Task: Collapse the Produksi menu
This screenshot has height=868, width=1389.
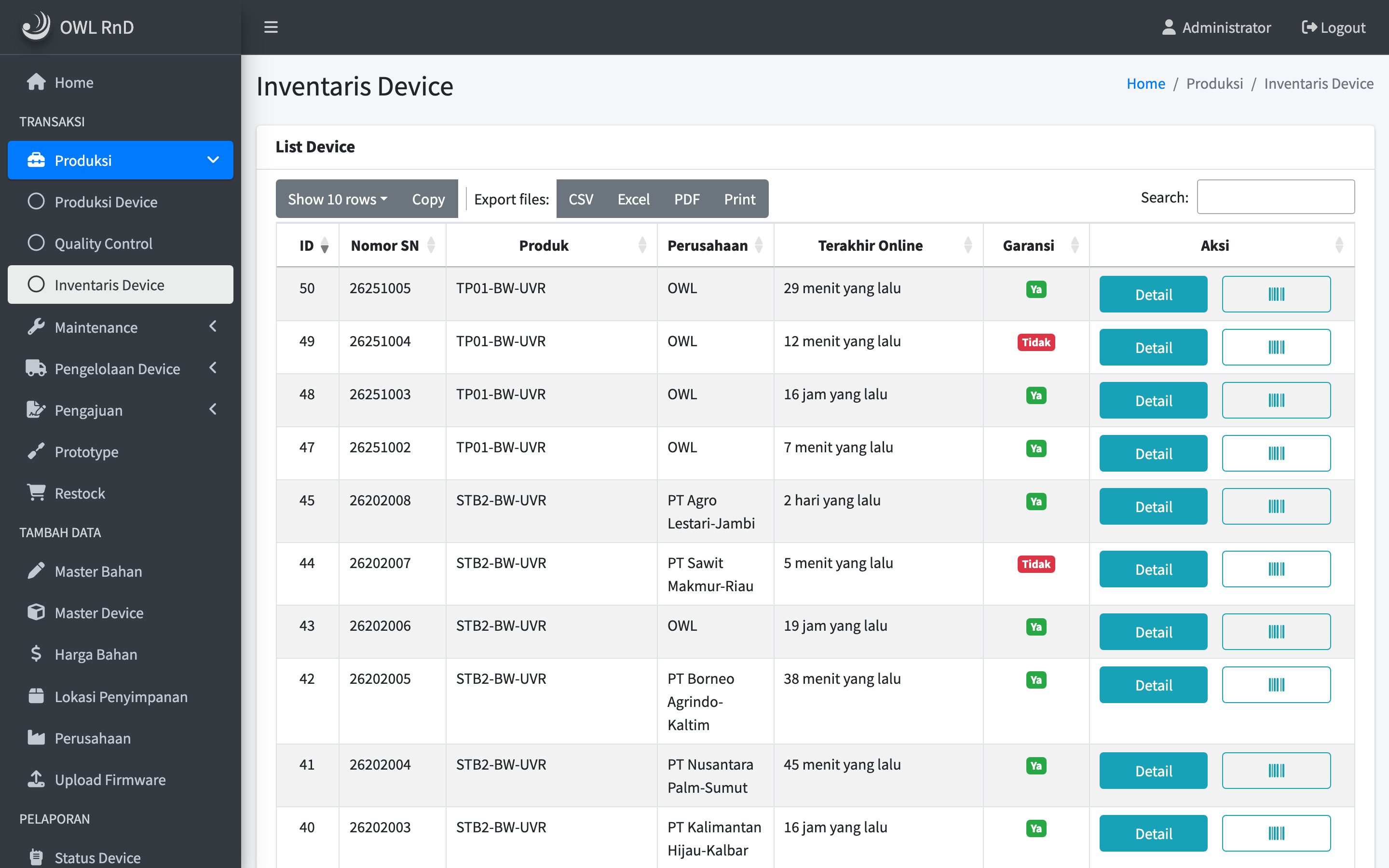Action: click(x=121, y=160)
